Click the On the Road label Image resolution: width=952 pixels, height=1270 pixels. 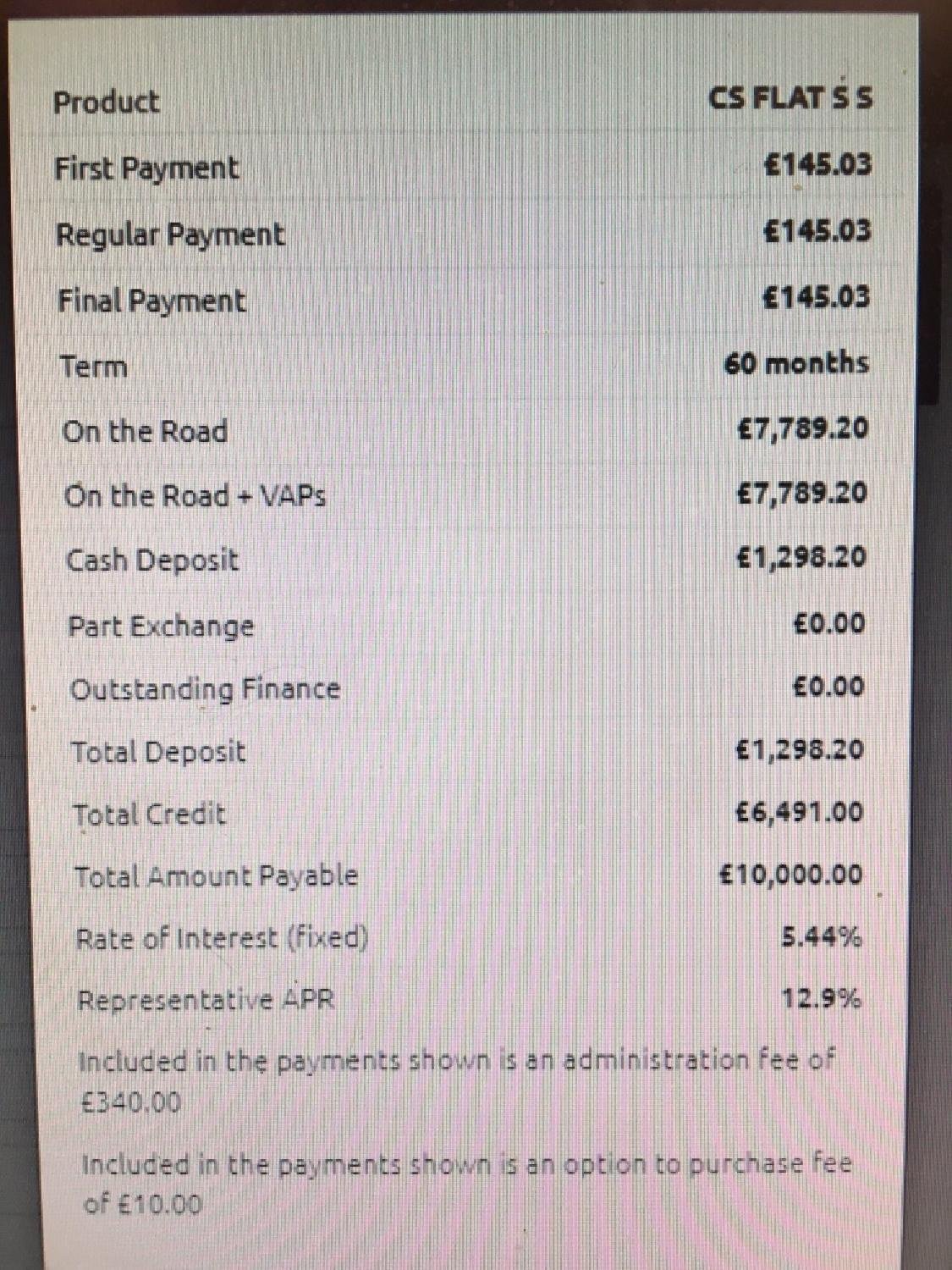(145, 432)
